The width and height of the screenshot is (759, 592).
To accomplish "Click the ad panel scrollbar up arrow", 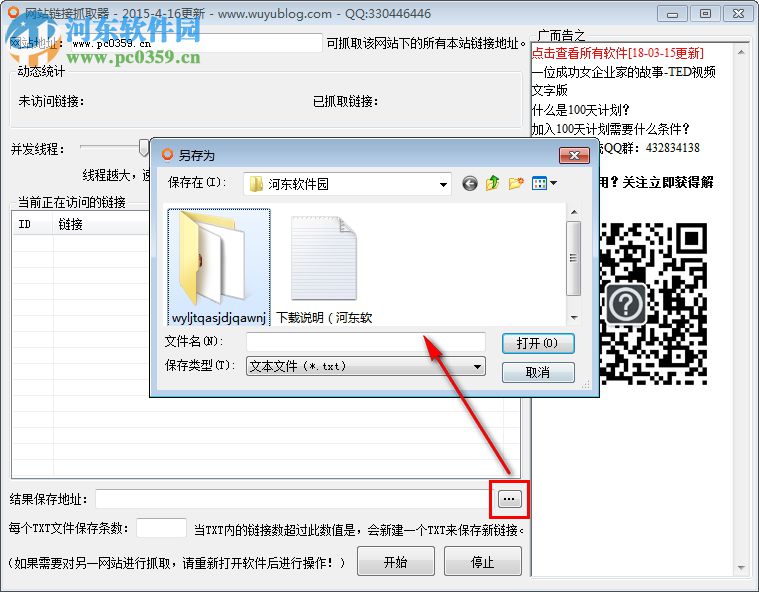I will 741,52.
